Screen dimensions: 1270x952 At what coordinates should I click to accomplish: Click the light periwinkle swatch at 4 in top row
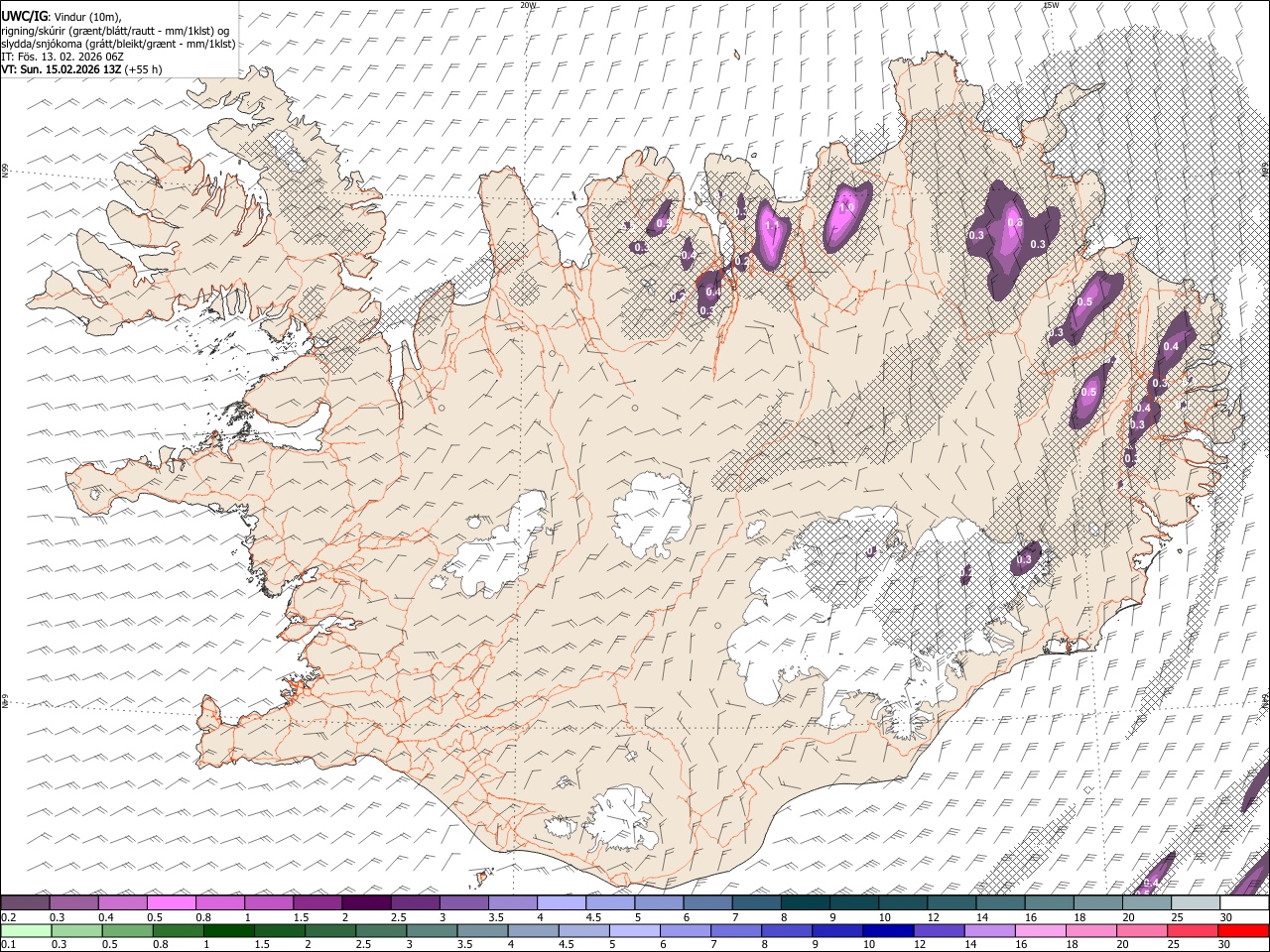click(560, 903)
